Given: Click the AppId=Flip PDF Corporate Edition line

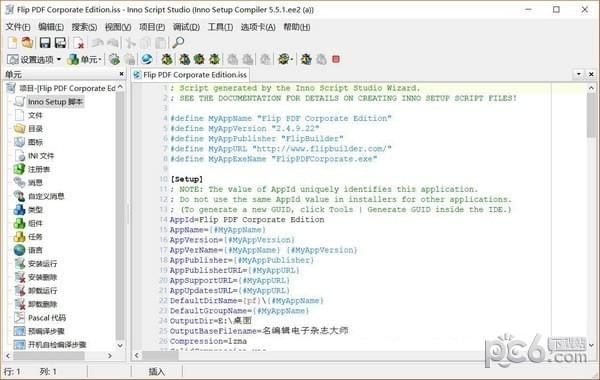Looking at the screenshot, I should (247, 220).
